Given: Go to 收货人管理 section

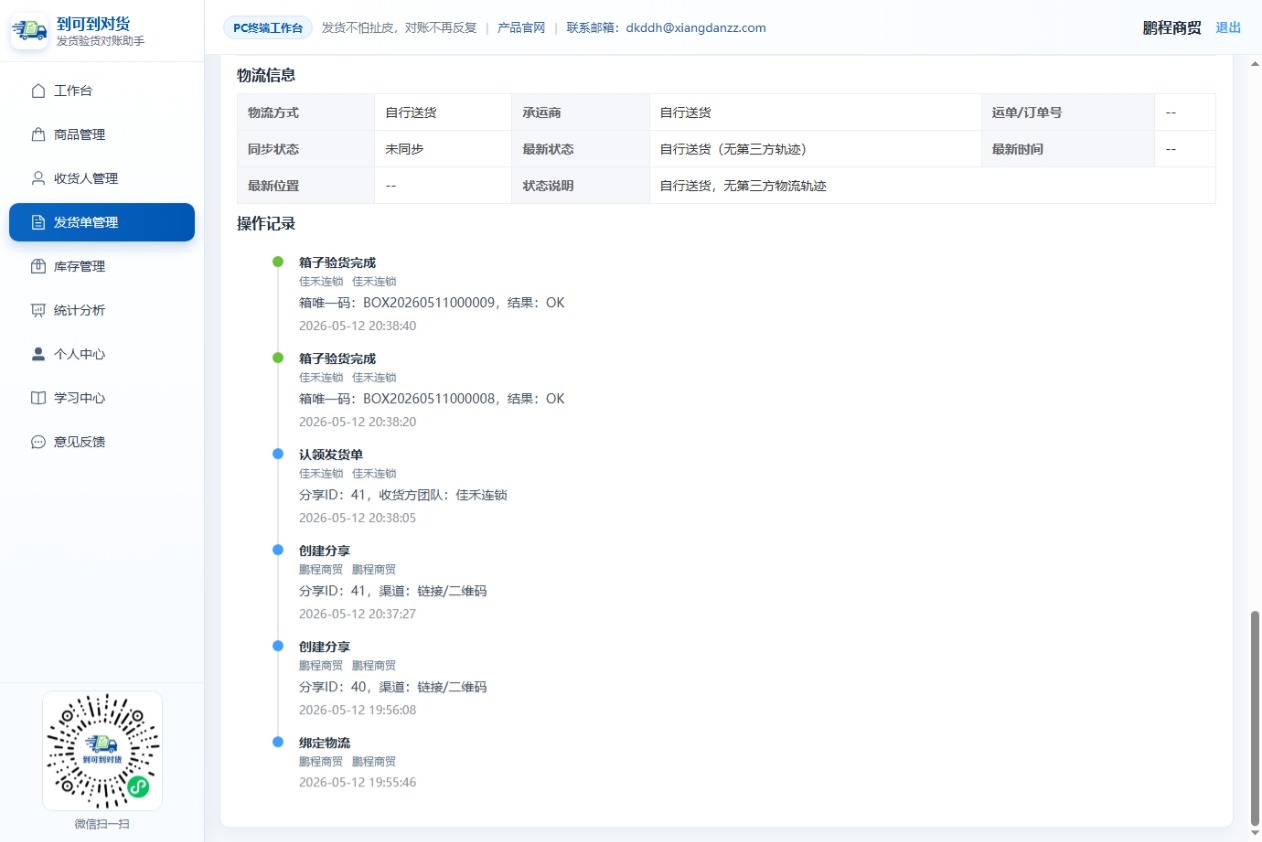Looking at the screenshot, I should pos(102,179).
